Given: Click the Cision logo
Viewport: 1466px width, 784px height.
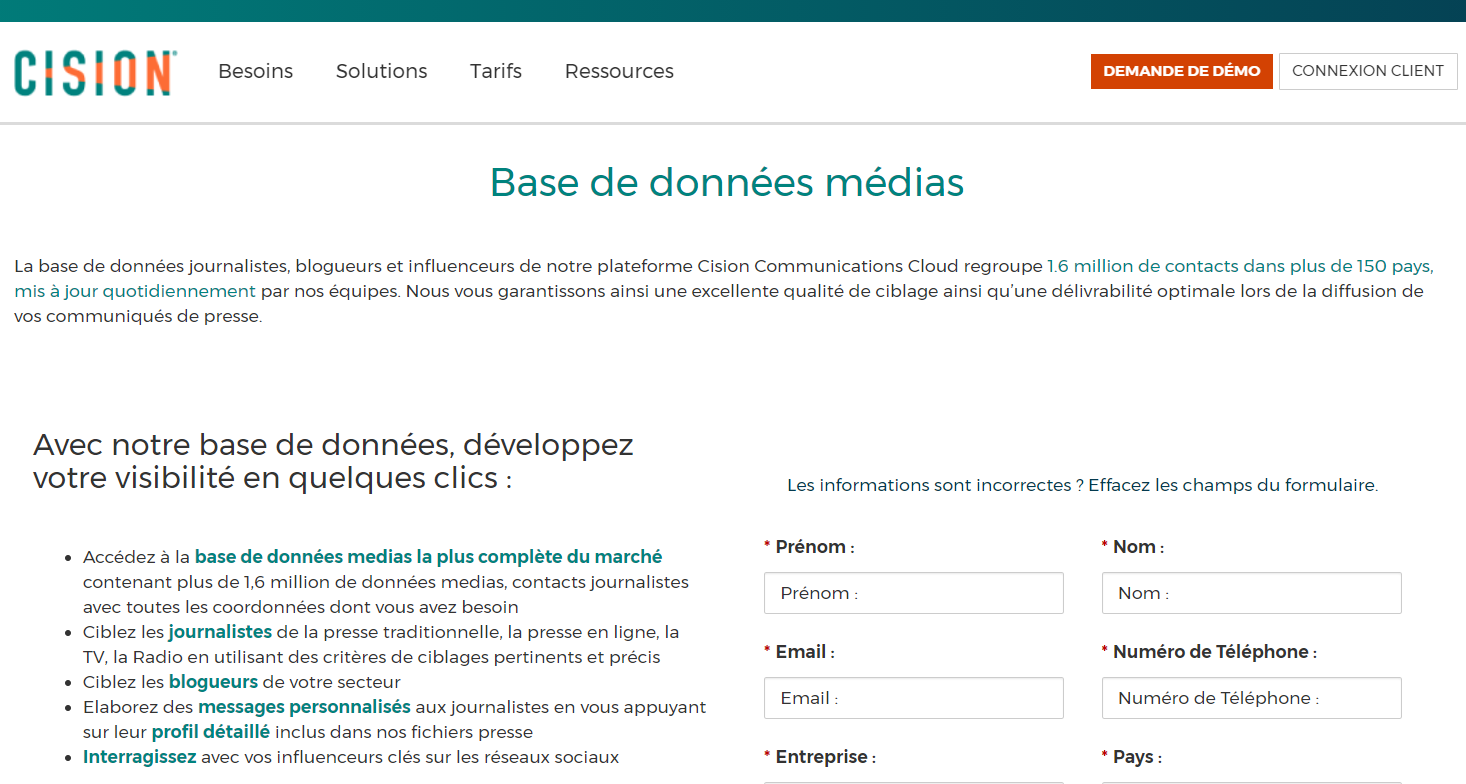Looking at the screenshot, I should 96,72.
